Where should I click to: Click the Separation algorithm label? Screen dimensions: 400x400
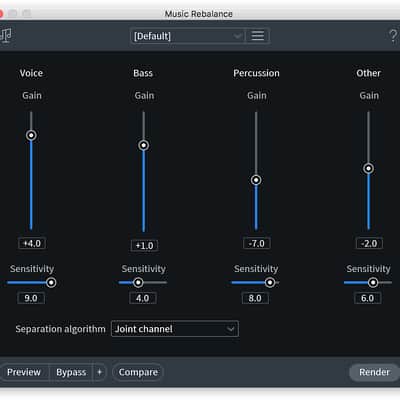[x=60, y=329]
